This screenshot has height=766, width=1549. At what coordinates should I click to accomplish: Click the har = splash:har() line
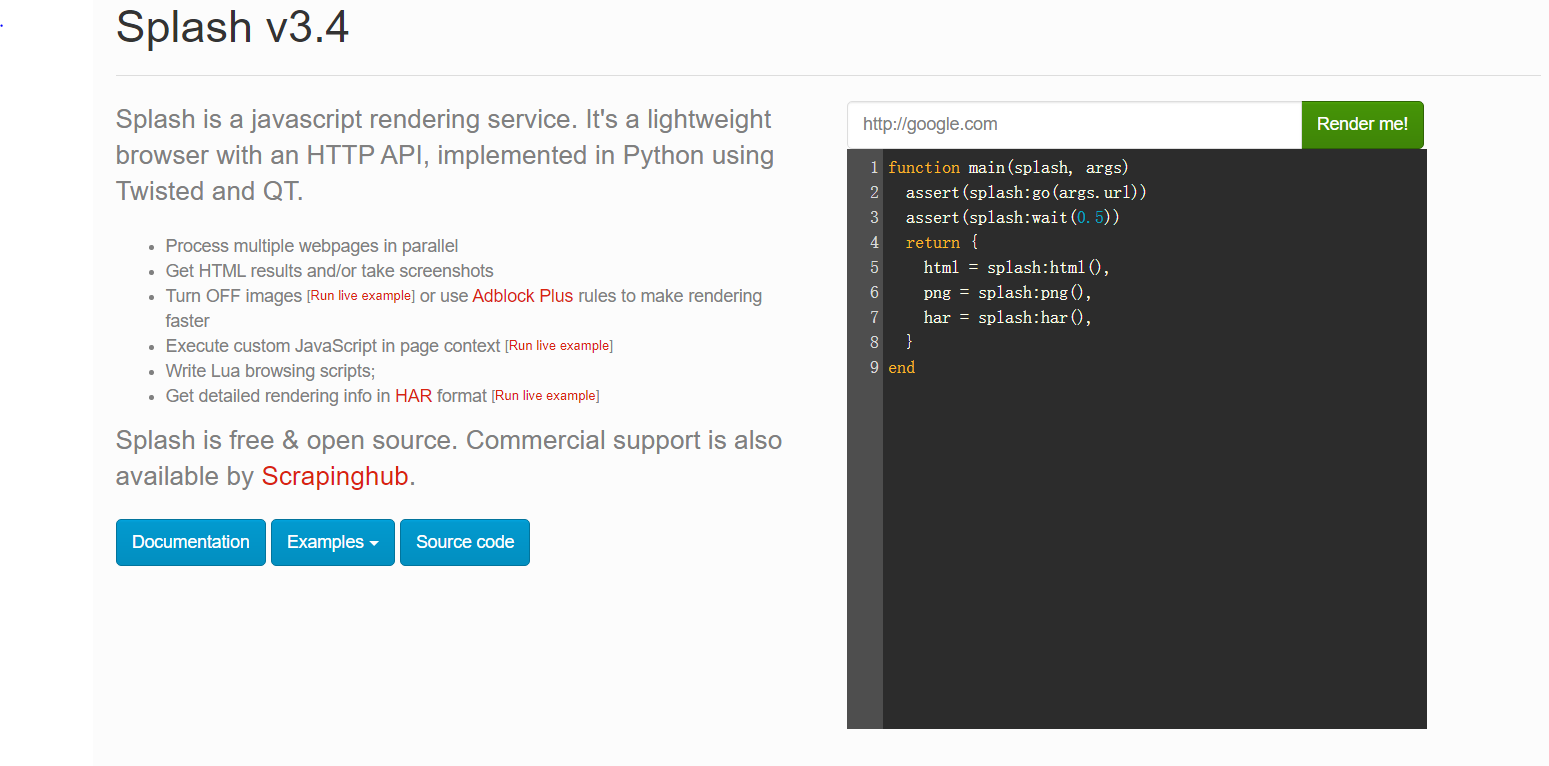coord(1007,318)
